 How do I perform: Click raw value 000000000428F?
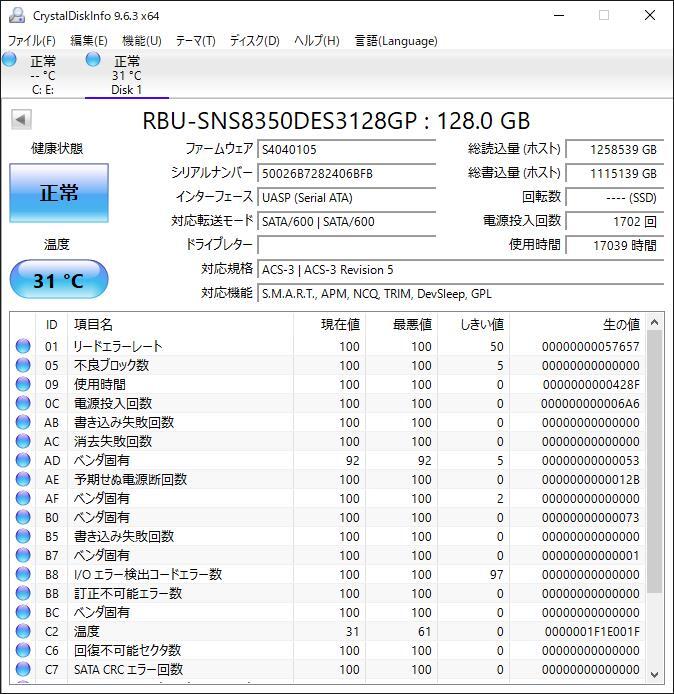click(x=591, y=384)
